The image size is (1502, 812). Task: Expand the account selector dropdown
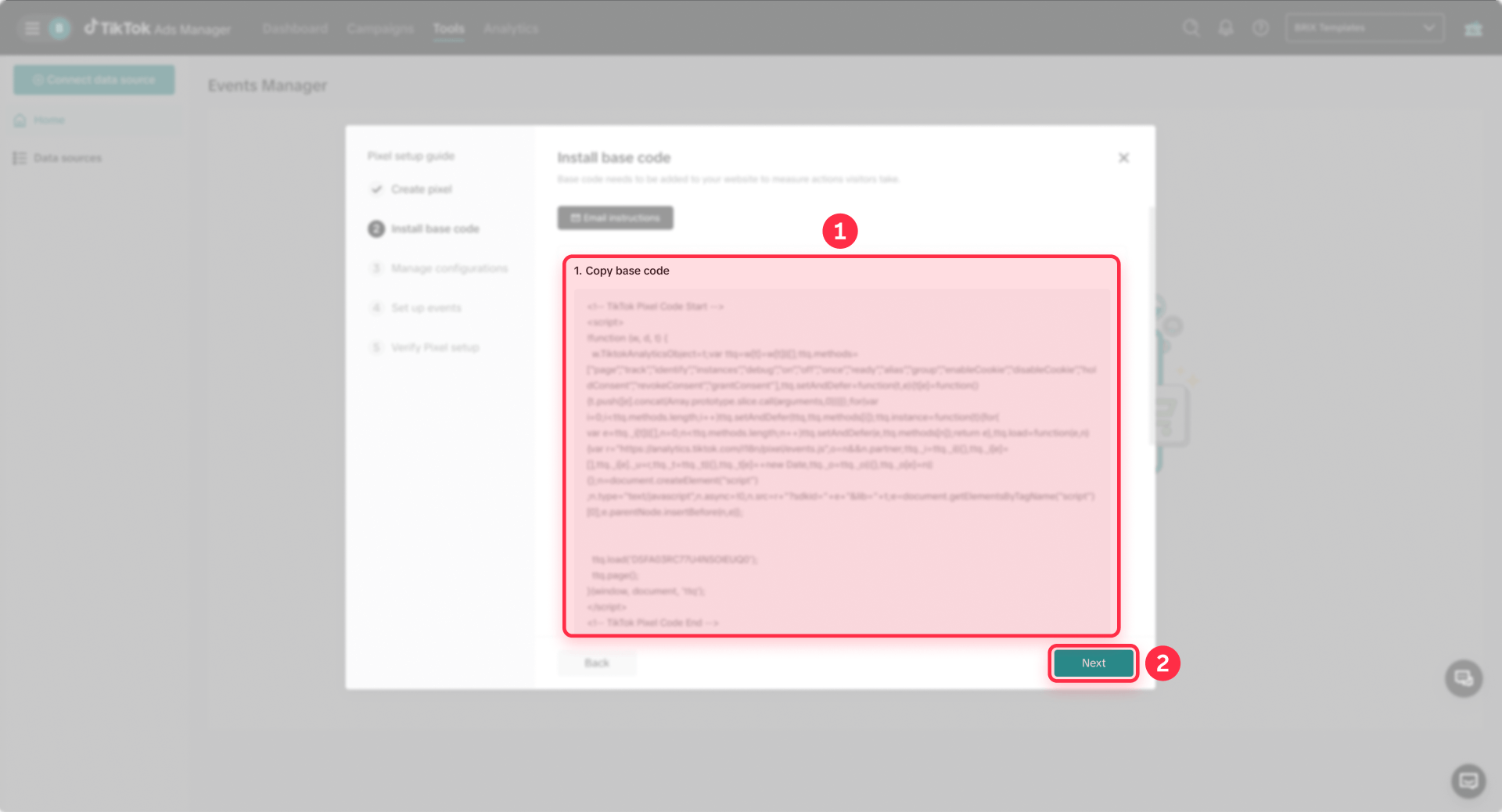(1364, 28)
